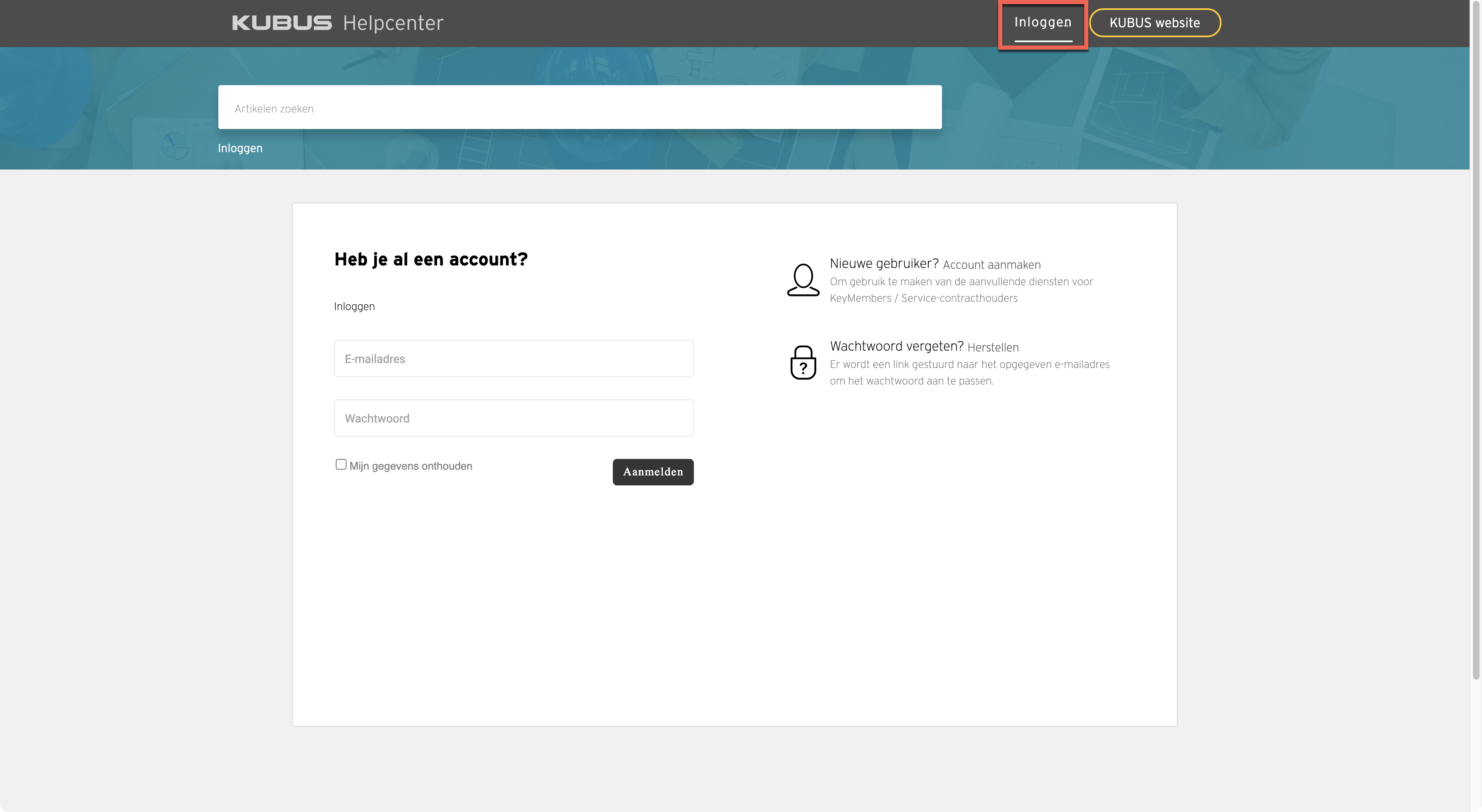Click the Inloggen breadcrumb under search
The height and width of the screenshot is (812, 1482).
click(x=240, y=148)
